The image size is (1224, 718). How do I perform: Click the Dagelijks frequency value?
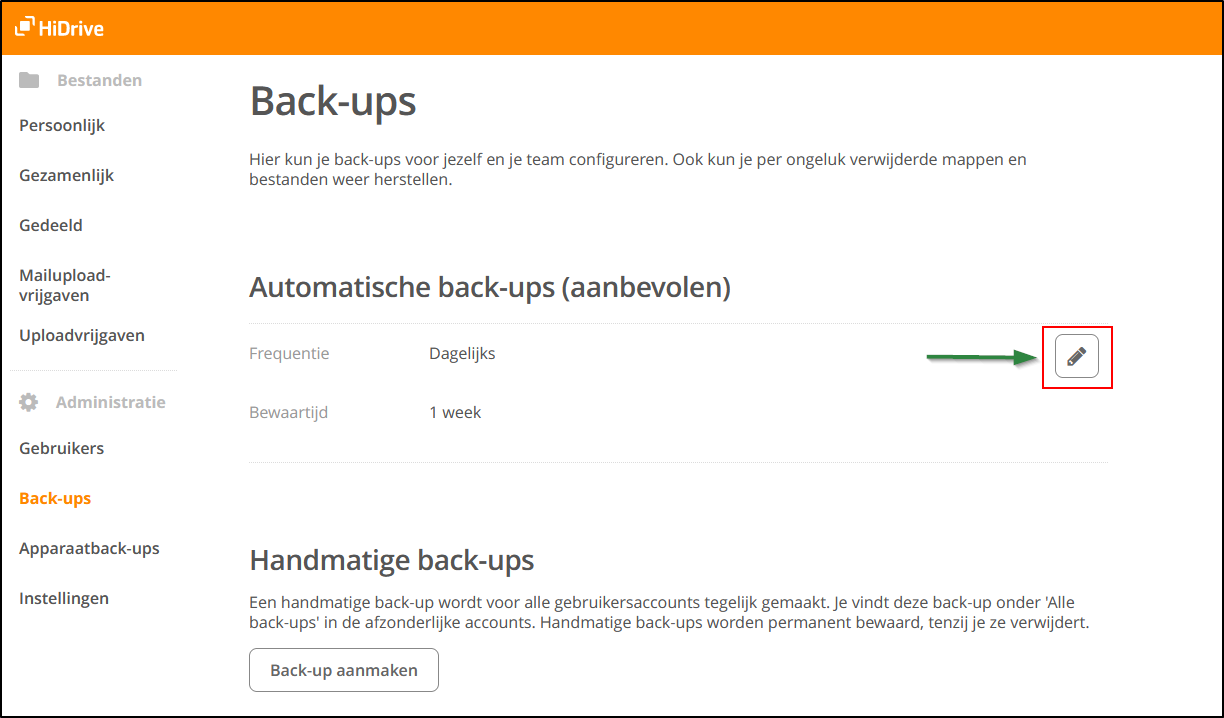point(461,353)
